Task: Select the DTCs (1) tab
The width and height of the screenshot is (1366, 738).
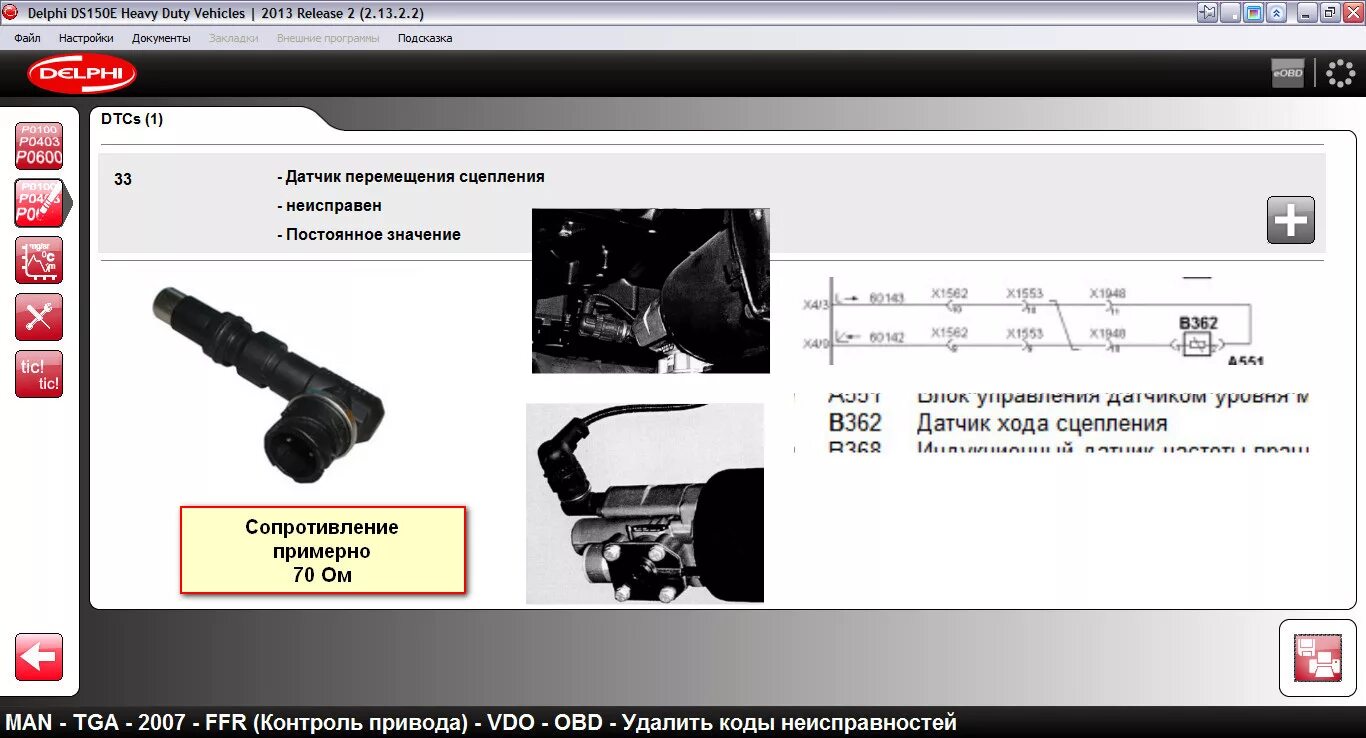Action: [x=132, y=119]
